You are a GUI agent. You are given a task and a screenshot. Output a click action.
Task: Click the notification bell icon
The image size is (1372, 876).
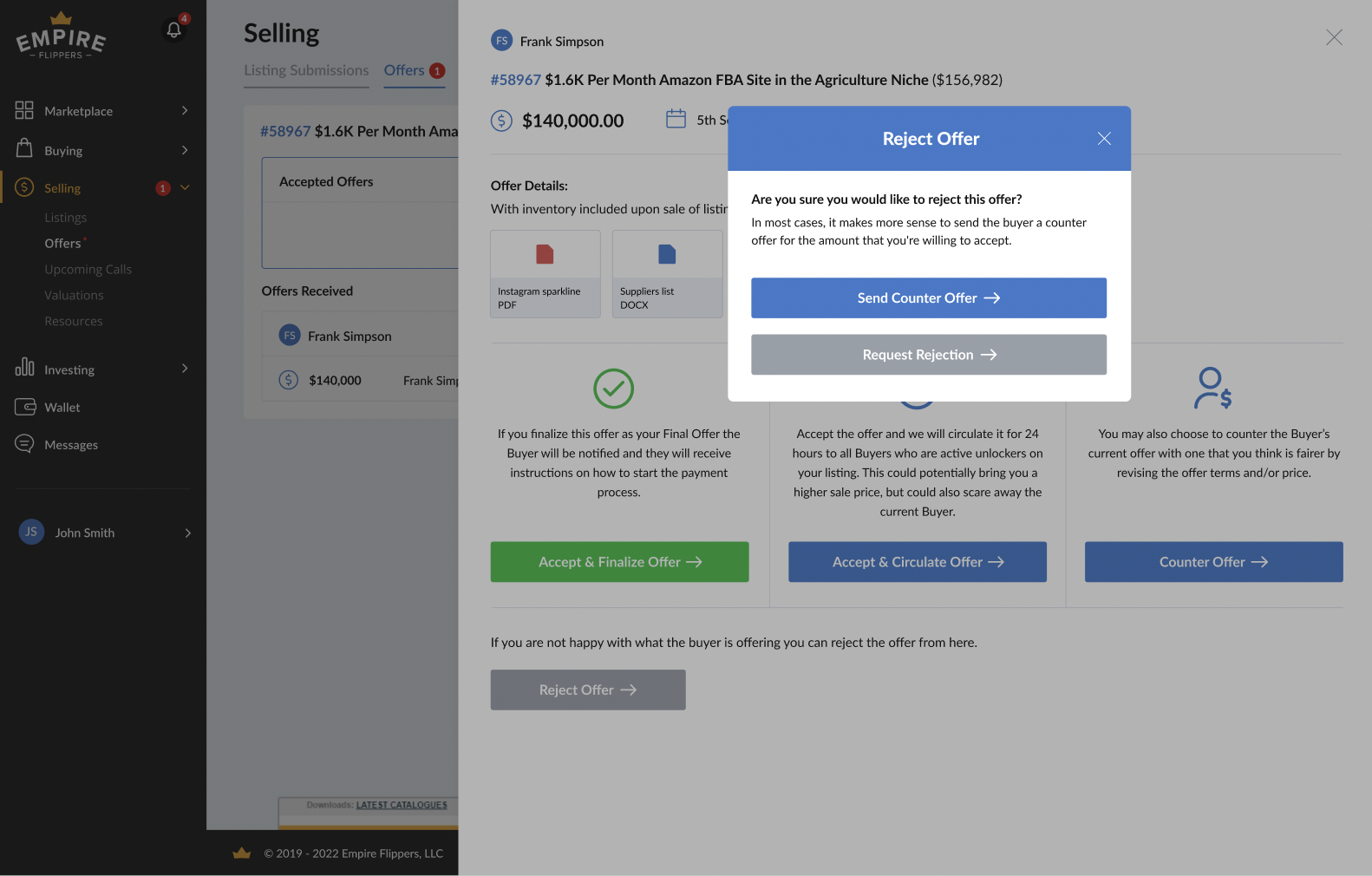click(x=173, y=30)
